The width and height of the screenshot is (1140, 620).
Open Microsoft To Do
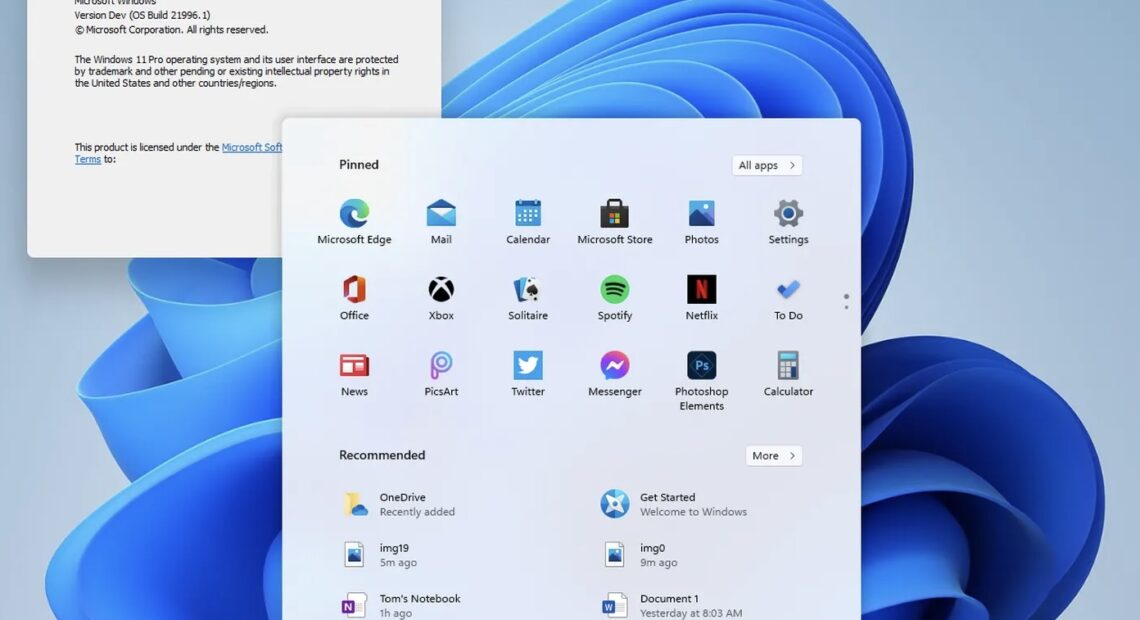click(787, 294)
